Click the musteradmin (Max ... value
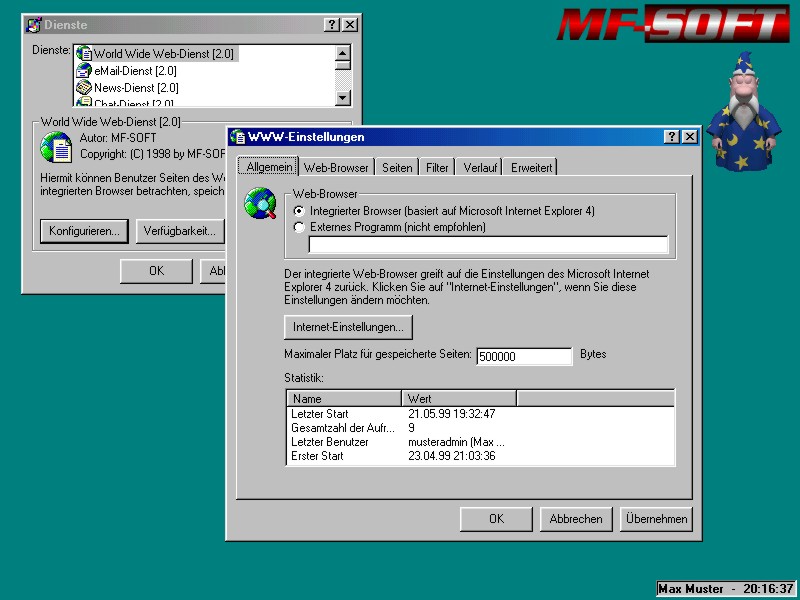The height and width of the screenshot is (600, 800). (x=456, y=442)
